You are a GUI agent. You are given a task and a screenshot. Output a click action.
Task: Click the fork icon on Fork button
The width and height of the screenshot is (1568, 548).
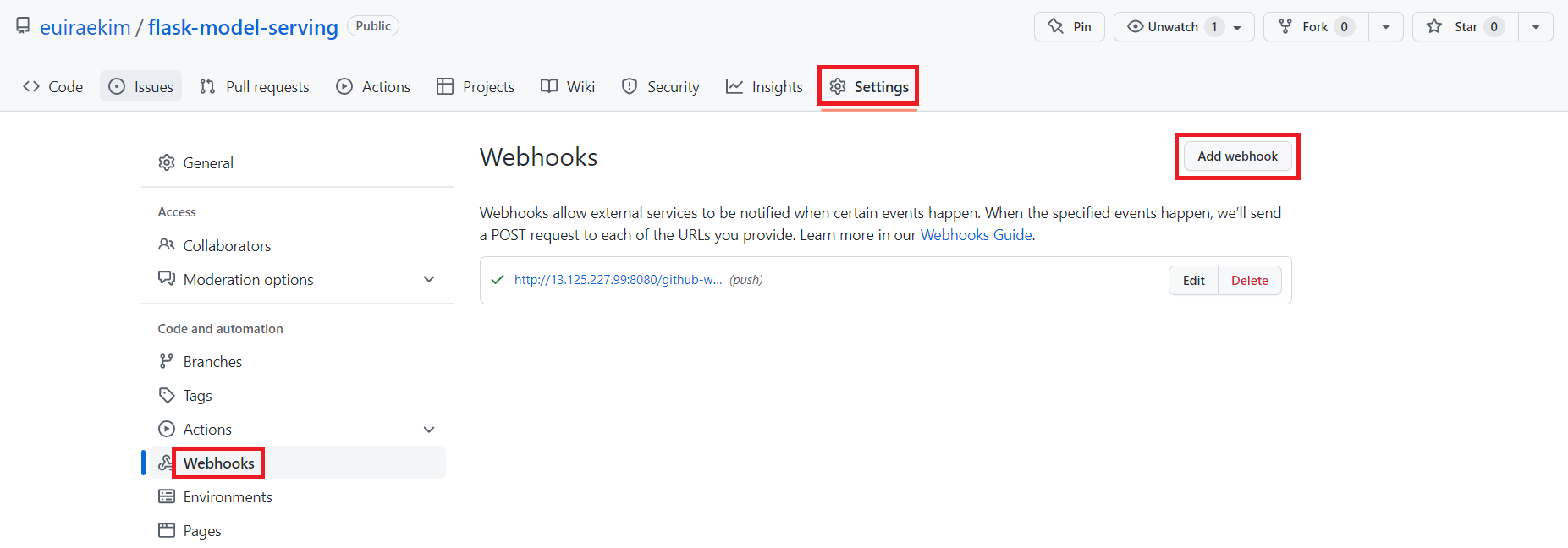click(1285, 26)
